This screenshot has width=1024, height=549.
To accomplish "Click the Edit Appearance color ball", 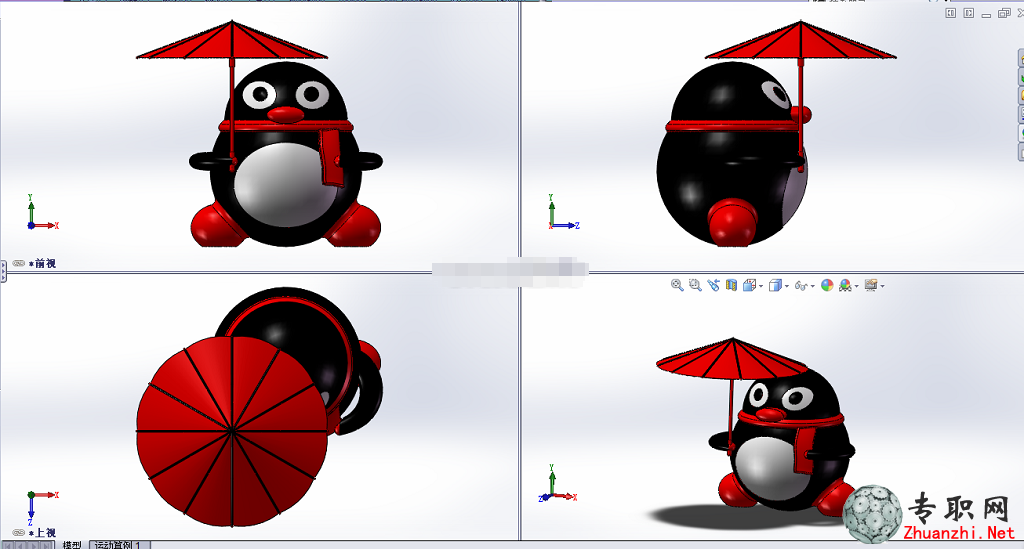I will pos(827,285).
